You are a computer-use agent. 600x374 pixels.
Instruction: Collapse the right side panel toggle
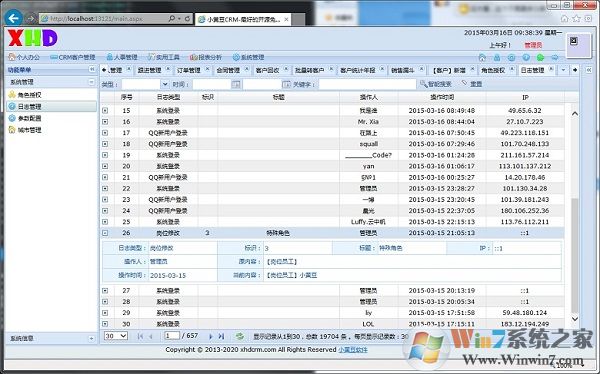point(589,70)
